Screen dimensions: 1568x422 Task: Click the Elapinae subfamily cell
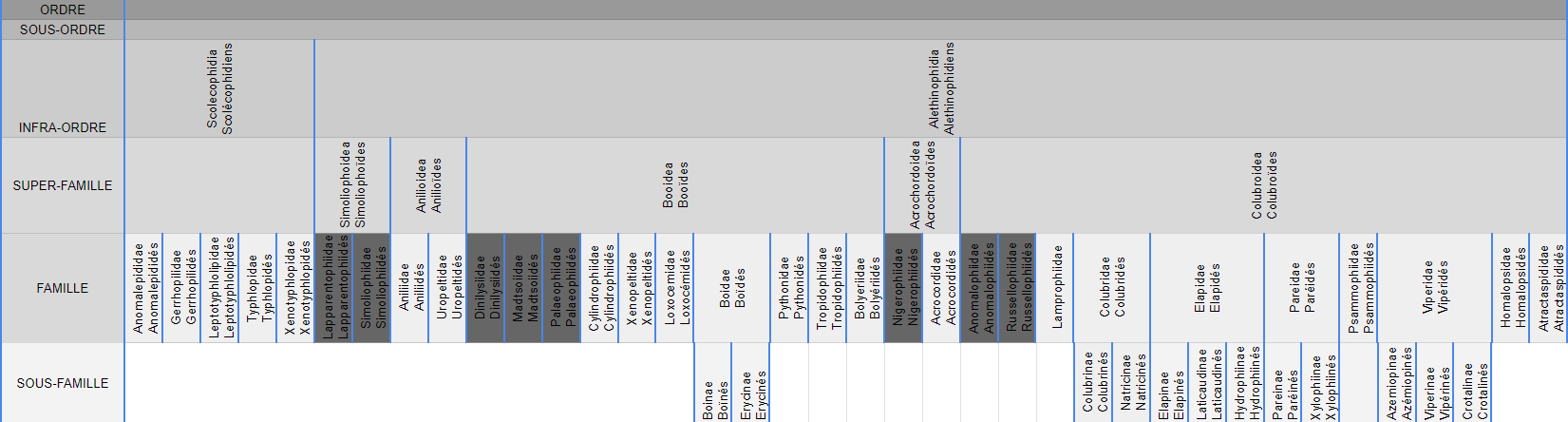point(1169,383)
